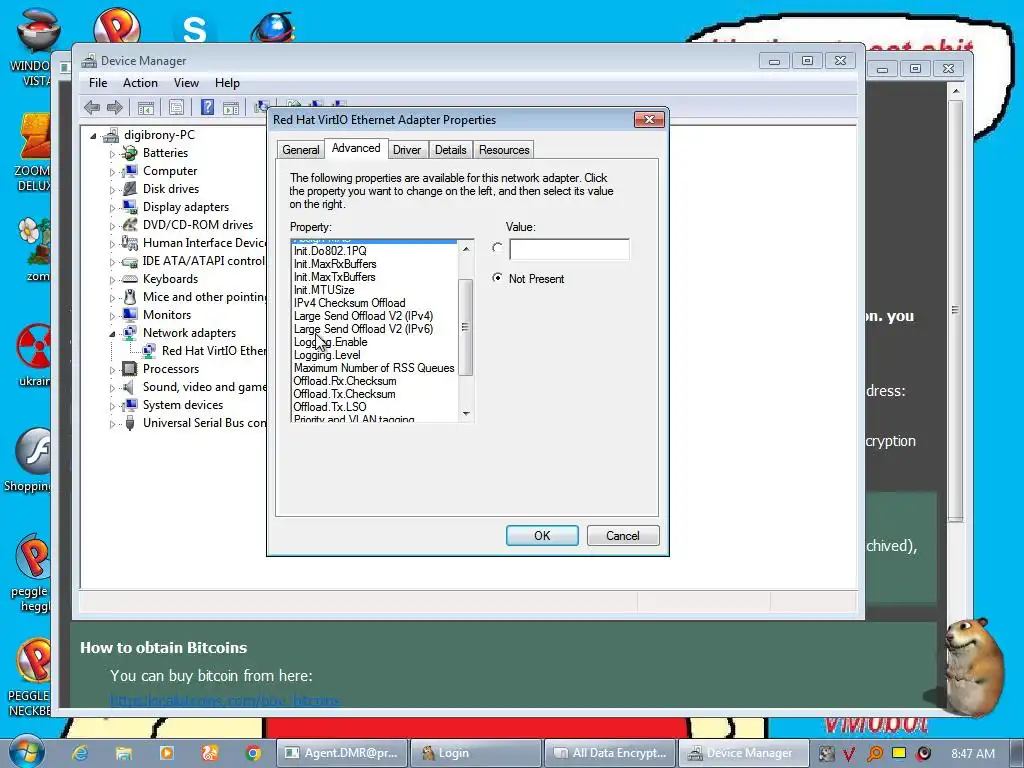Launch UC Browser from the taskbar
Screen dimensions: 1024x768
(x=210, y=753)
